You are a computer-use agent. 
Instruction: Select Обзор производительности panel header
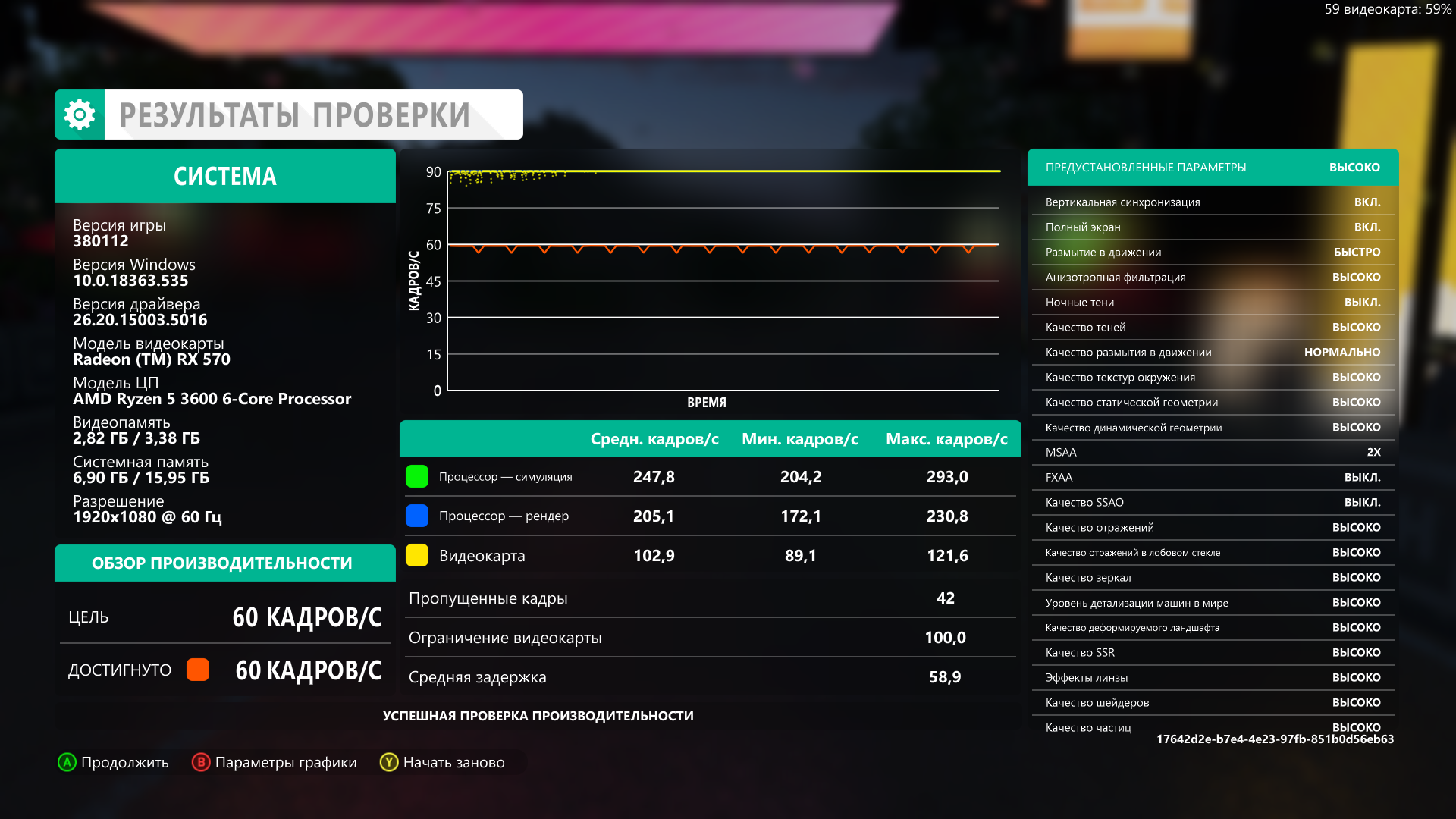222,563
